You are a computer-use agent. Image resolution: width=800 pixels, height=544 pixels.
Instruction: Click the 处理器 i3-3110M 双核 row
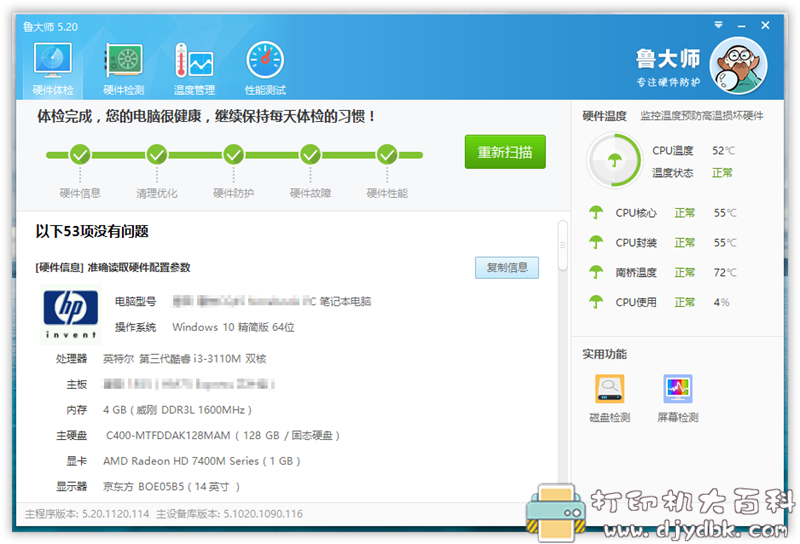point(161,359)
